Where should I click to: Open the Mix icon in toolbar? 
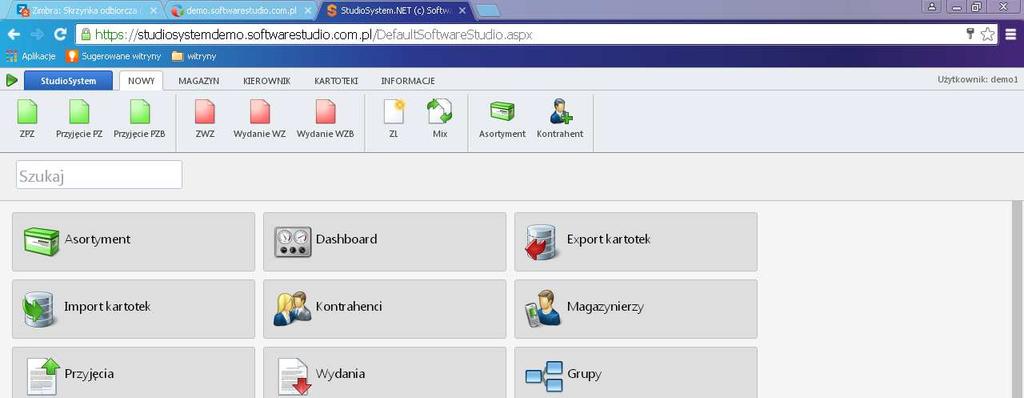440,112
